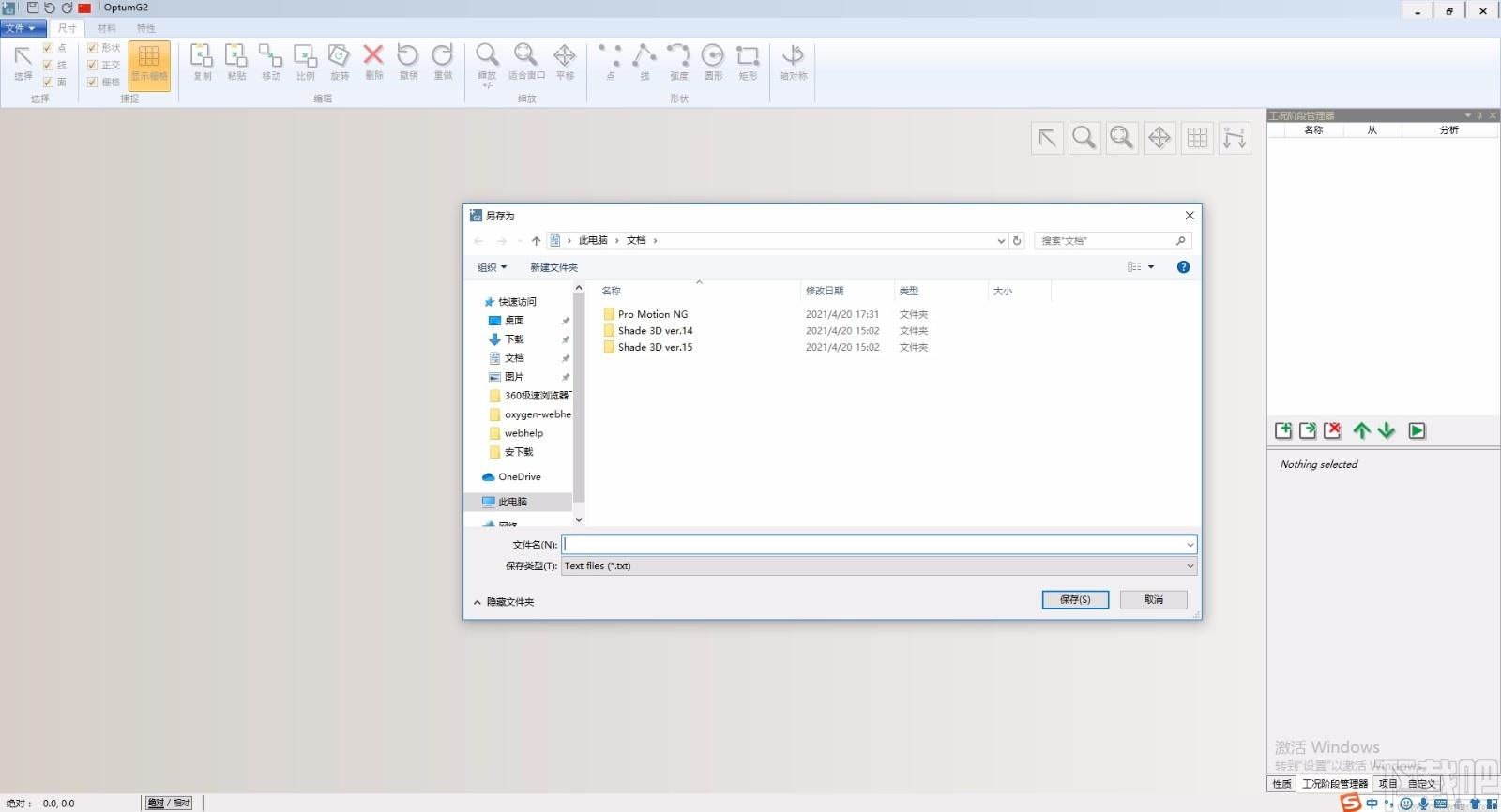
Task: Click the 重做 redo ribbon icon
Action: [x=443, y=62]
